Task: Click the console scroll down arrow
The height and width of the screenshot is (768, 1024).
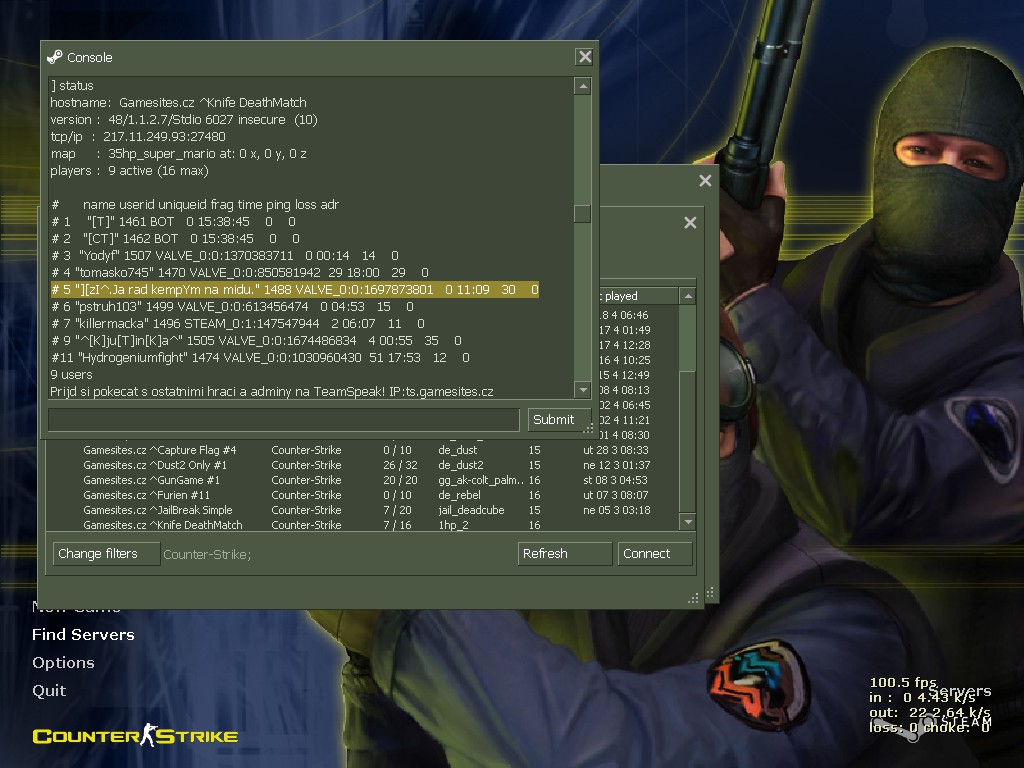Action: (583, 390)
